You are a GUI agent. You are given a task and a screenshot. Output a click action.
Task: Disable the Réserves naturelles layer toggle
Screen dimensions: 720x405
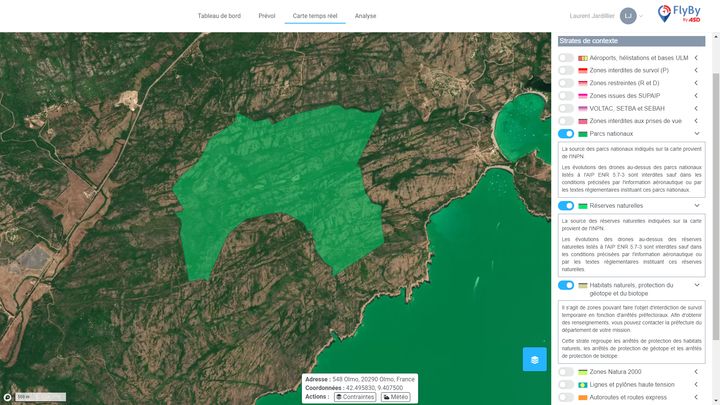tap(566, 206)
